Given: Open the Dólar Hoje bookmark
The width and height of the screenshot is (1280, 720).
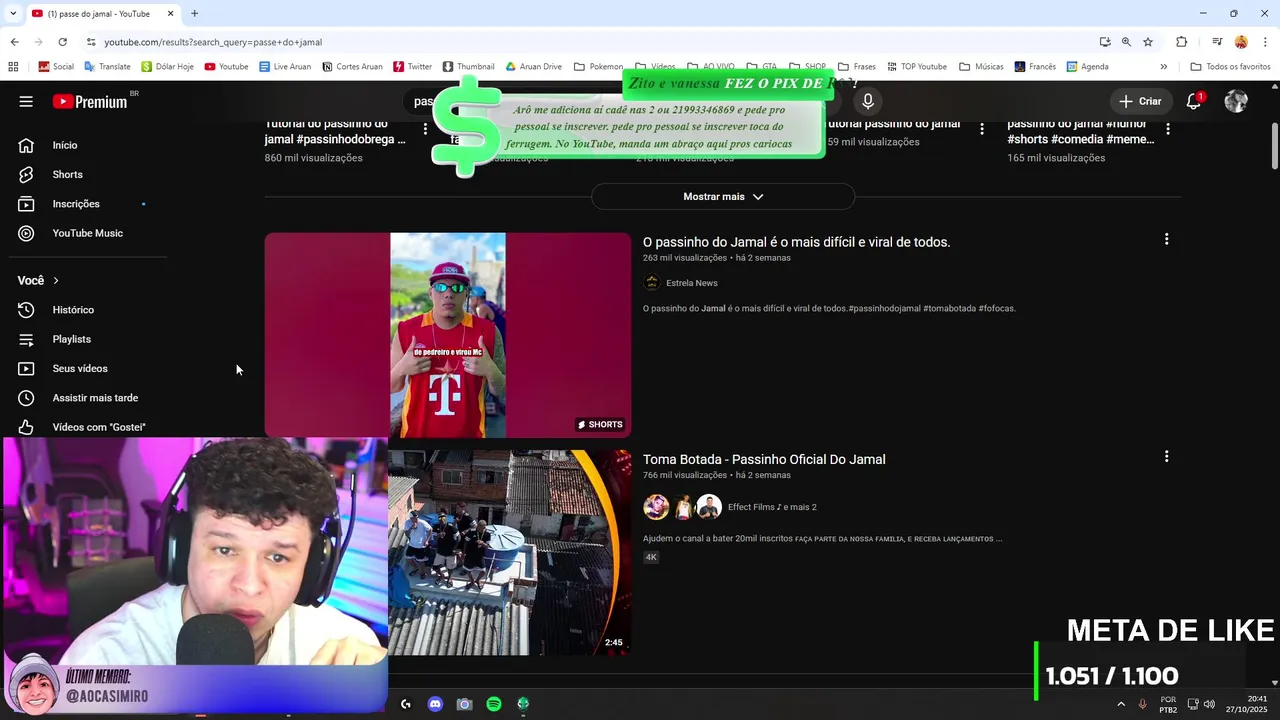Looking at the screenshot, I should point(167,67).
